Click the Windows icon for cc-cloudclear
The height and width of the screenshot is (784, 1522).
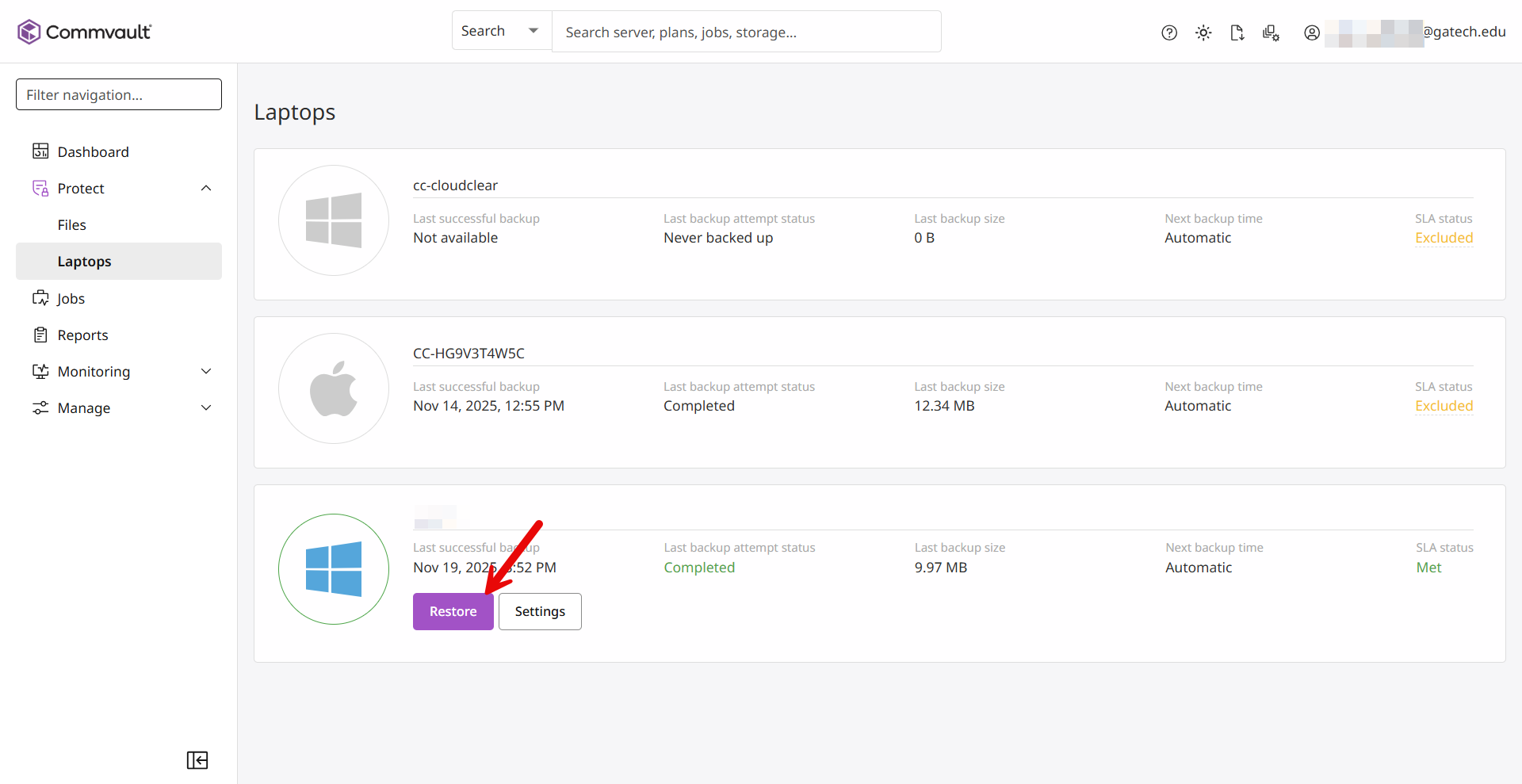tap(334, 220)
